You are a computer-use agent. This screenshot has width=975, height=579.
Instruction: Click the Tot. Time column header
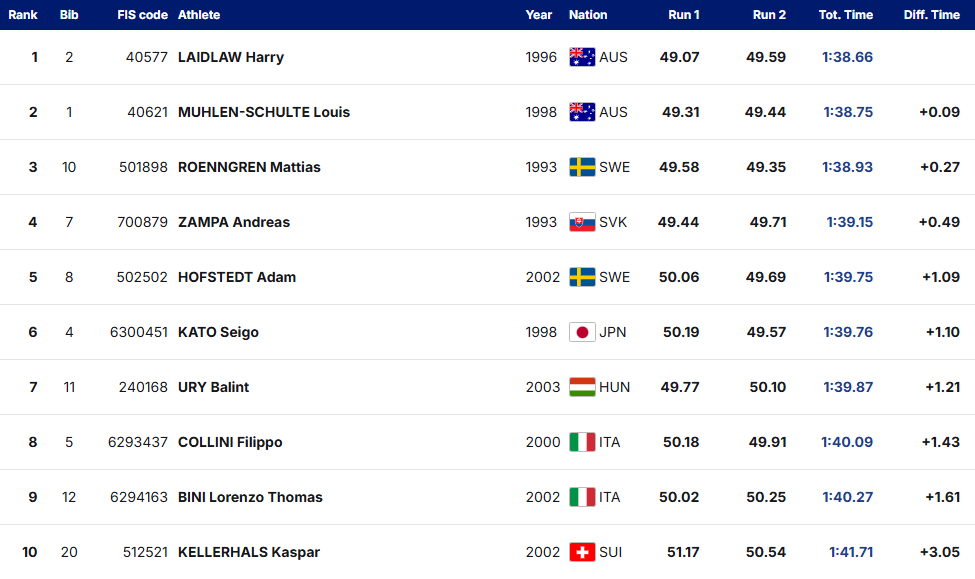[846, 15]
